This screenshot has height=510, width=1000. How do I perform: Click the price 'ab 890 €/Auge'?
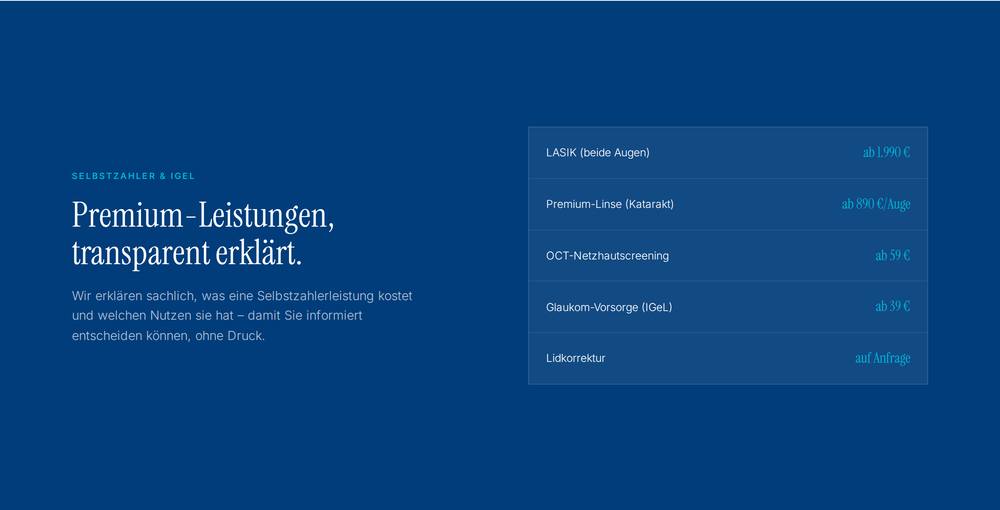pyautogui.click(x=876, y=205)
